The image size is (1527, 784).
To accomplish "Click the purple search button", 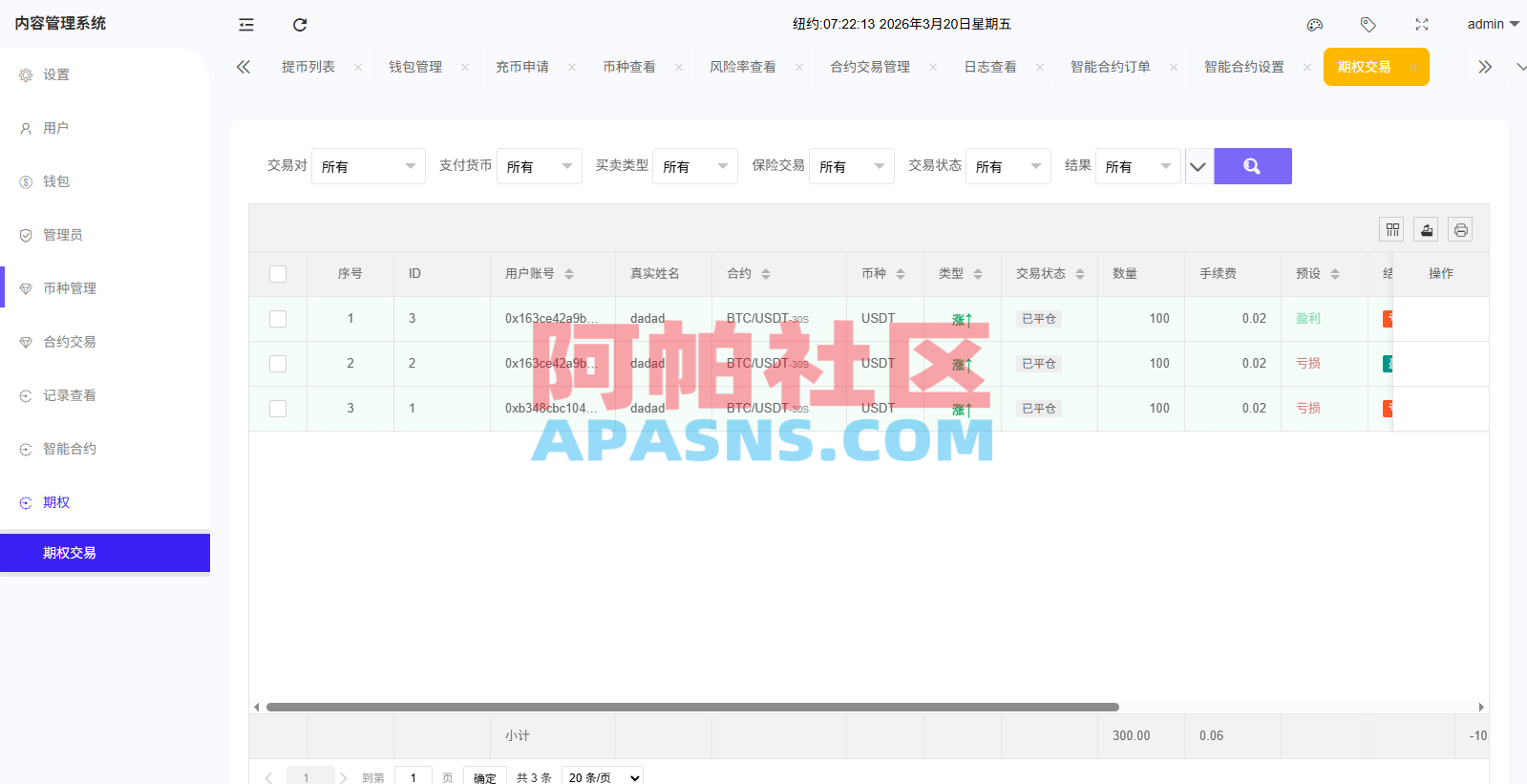I will coord(1253,166).
